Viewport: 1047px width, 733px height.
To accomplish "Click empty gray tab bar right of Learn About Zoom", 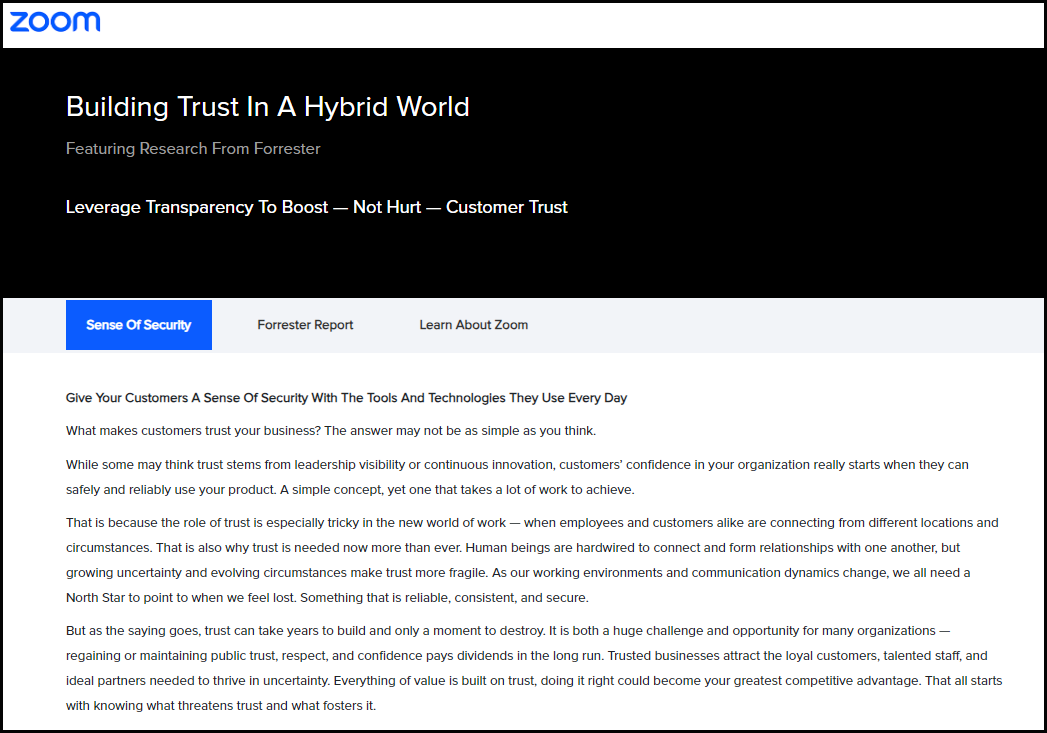I will (x=780, y=325).
